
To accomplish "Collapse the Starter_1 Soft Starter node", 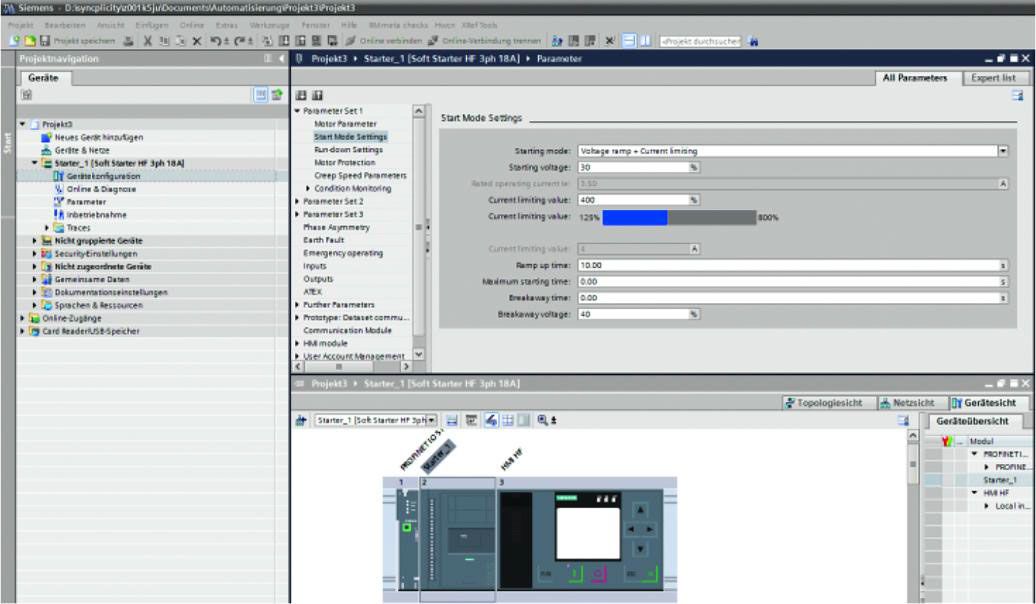I will (35, 163).
